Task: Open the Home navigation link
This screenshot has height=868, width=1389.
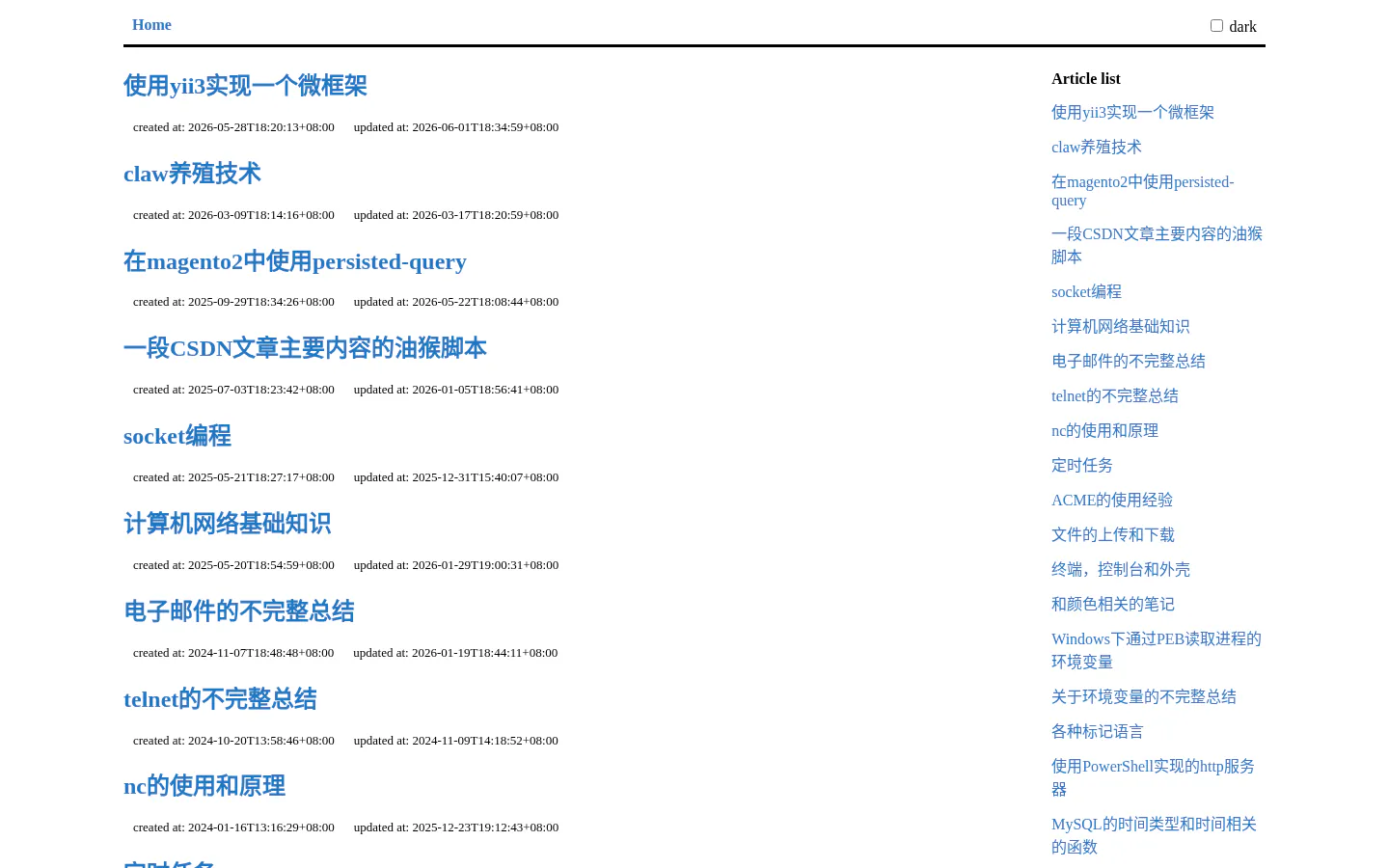Action: point(151,25)
